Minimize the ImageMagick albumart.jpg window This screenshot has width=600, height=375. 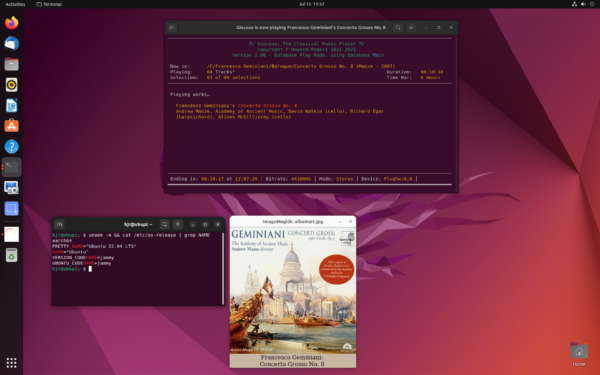click(340, 221)
